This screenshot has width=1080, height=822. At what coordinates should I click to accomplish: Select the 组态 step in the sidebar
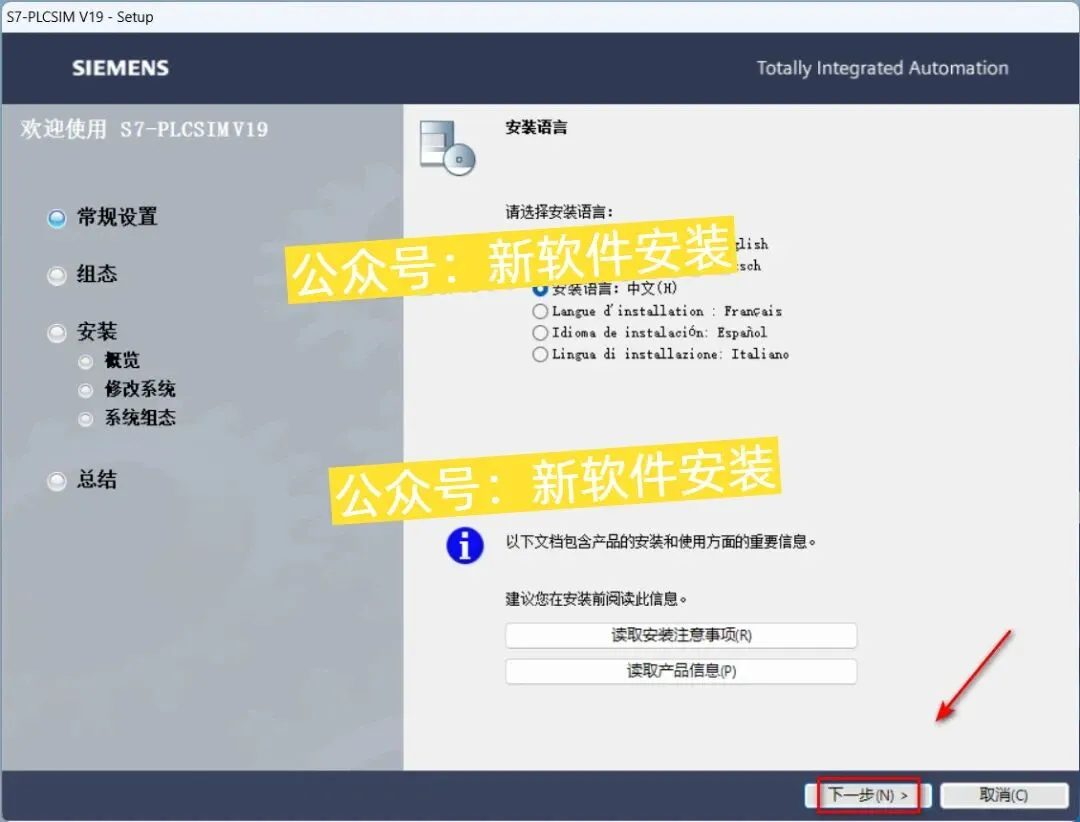coord(82,275)
